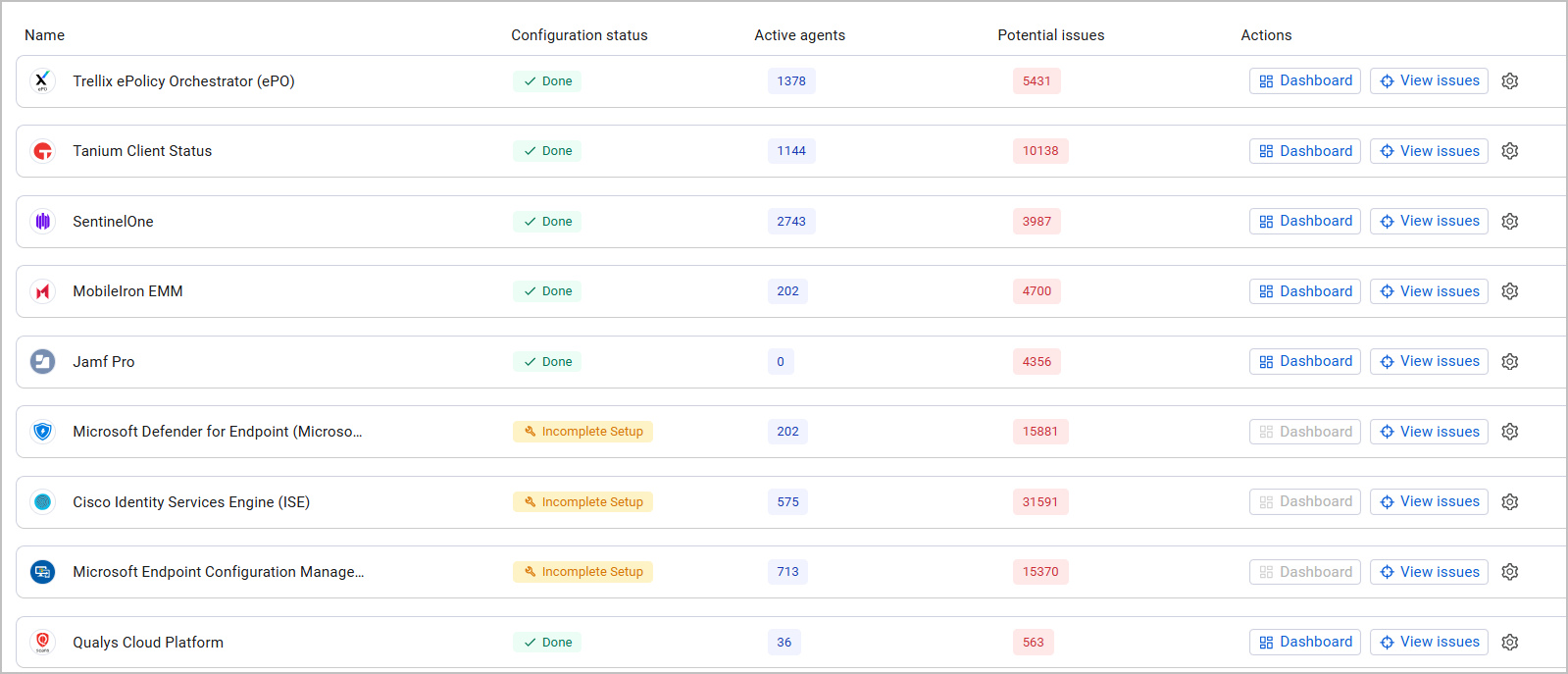
Task: Click the Configuration status column header
Action: pos(580,35)
